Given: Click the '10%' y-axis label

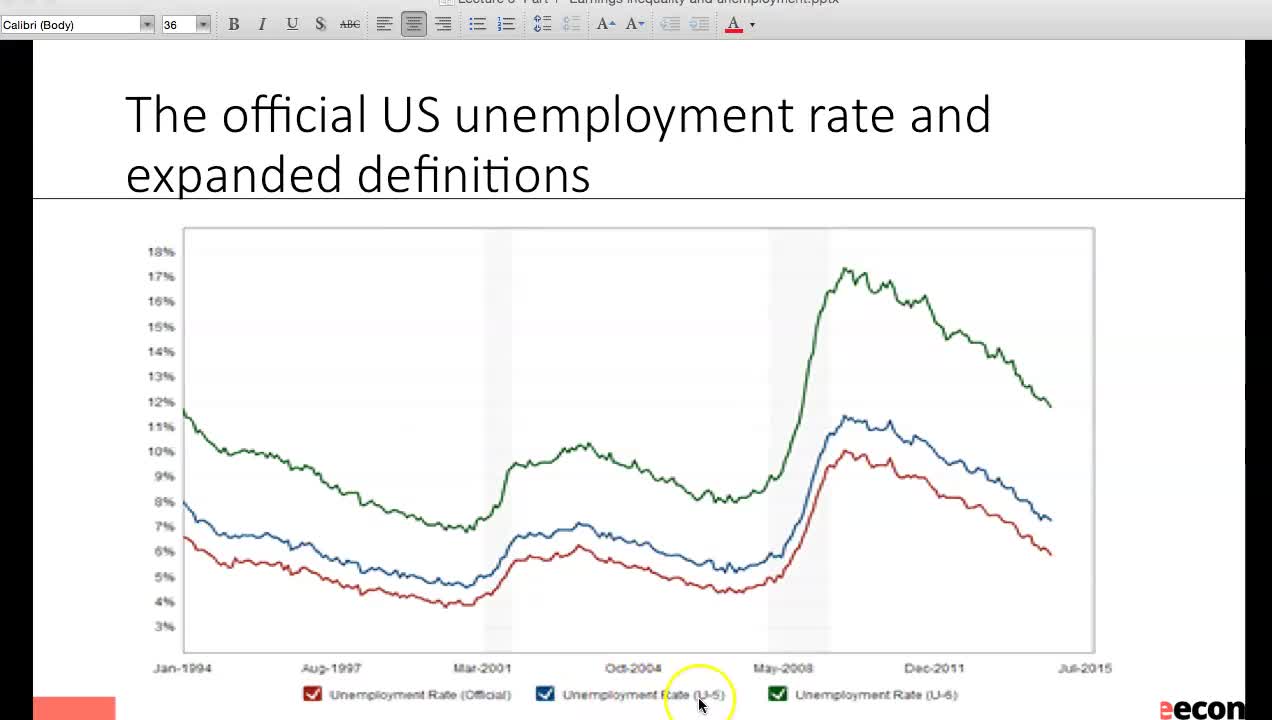Looking at the screenshot, I should [161, 452].
